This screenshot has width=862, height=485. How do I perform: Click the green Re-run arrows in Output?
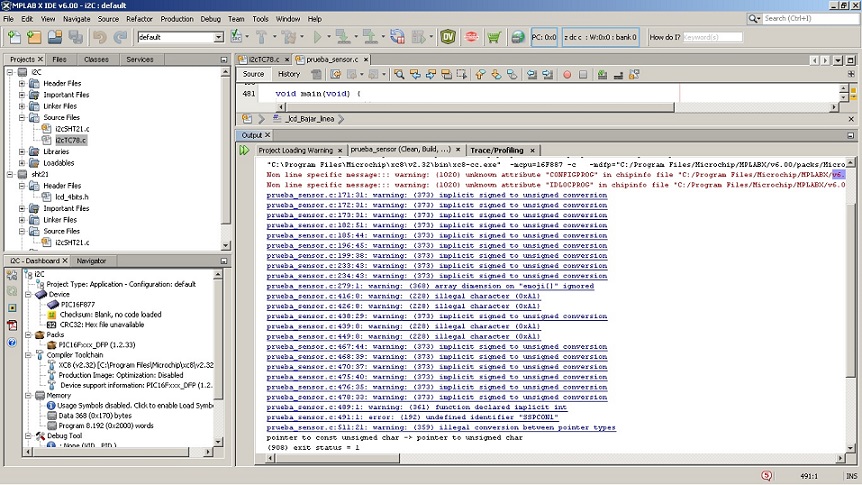click(x=244, y=150)
